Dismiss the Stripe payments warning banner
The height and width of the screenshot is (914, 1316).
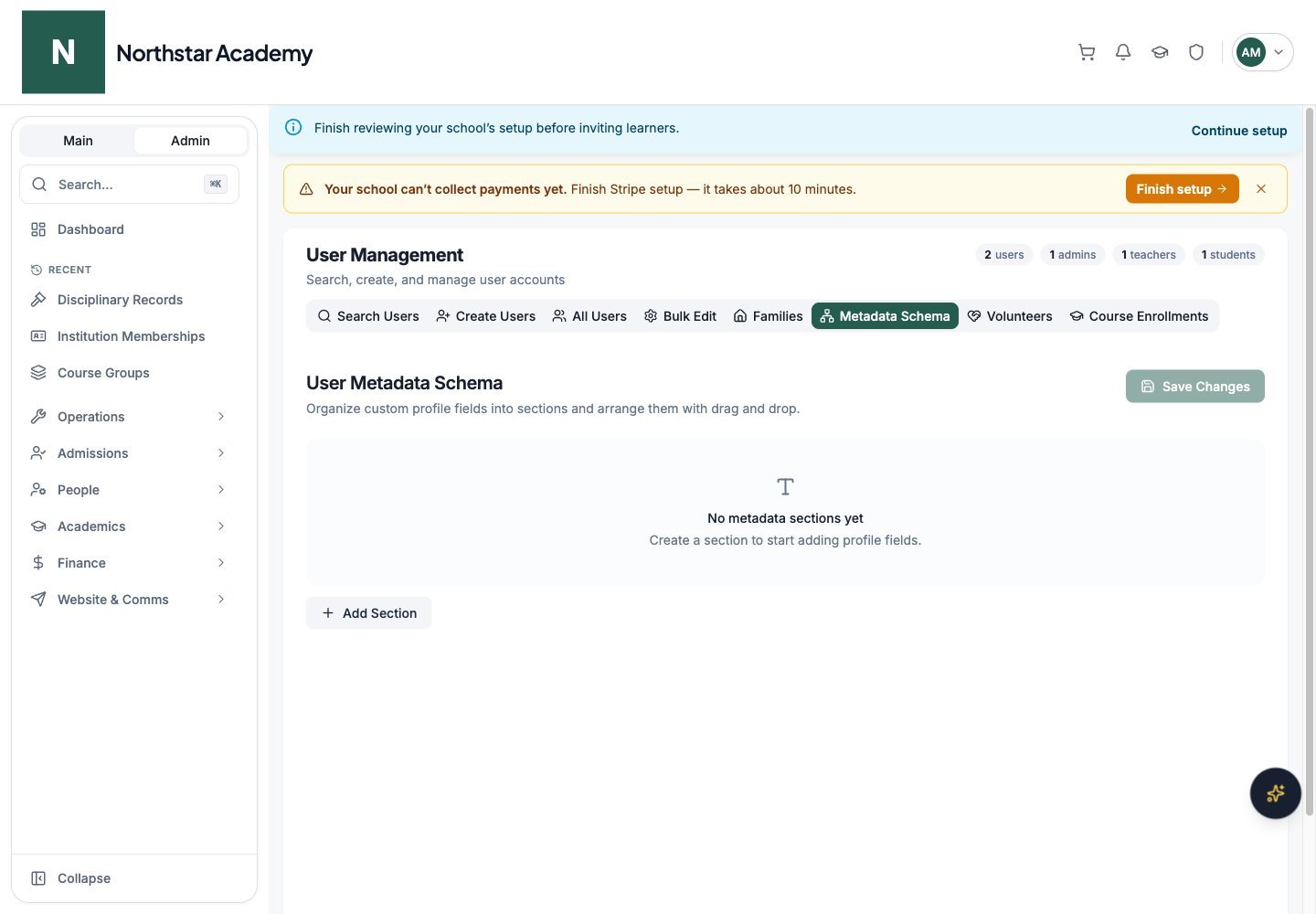(x=1261, y=189)
